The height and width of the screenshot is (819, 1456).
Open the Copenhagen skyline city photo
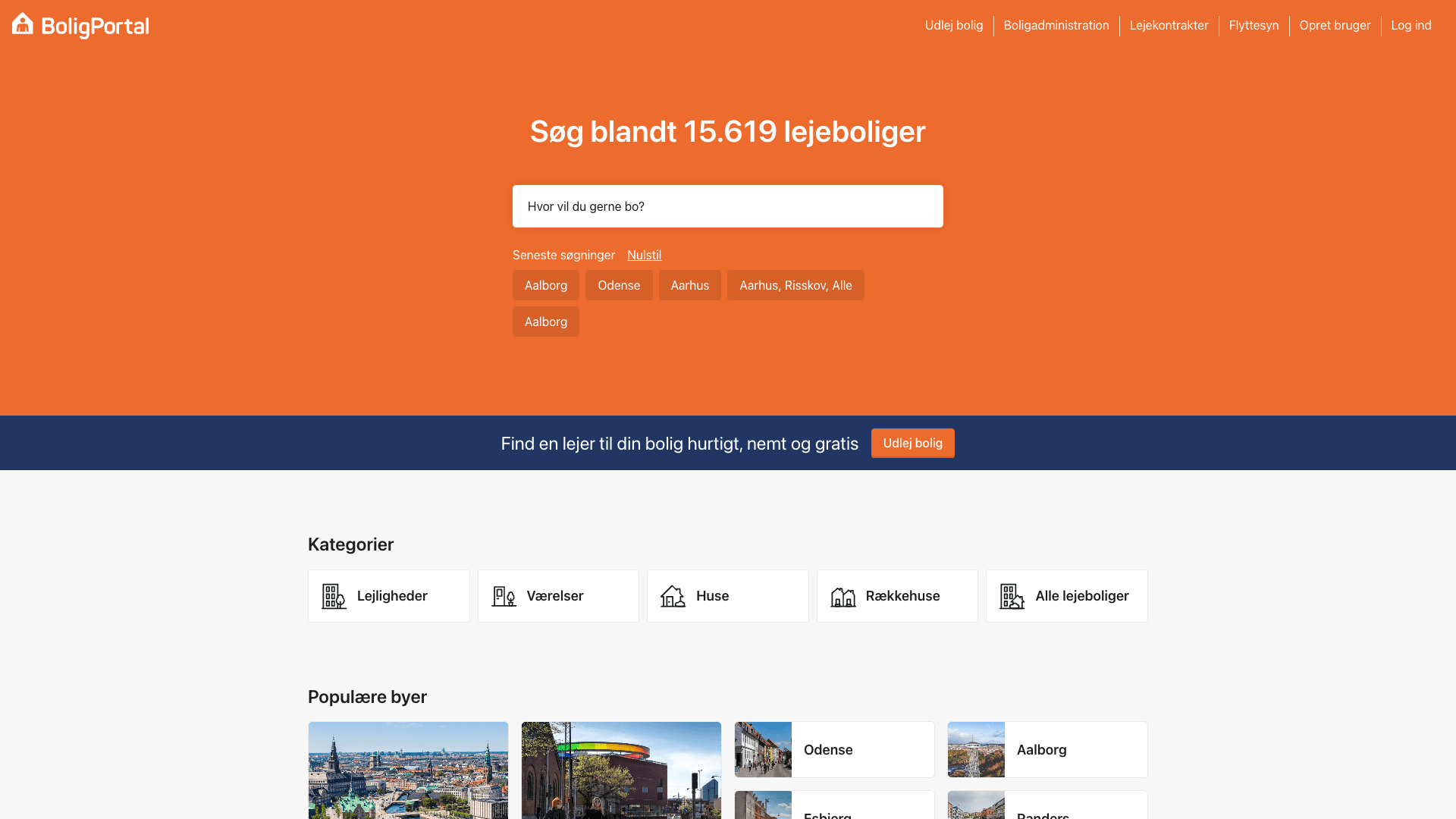click(408, 770)
